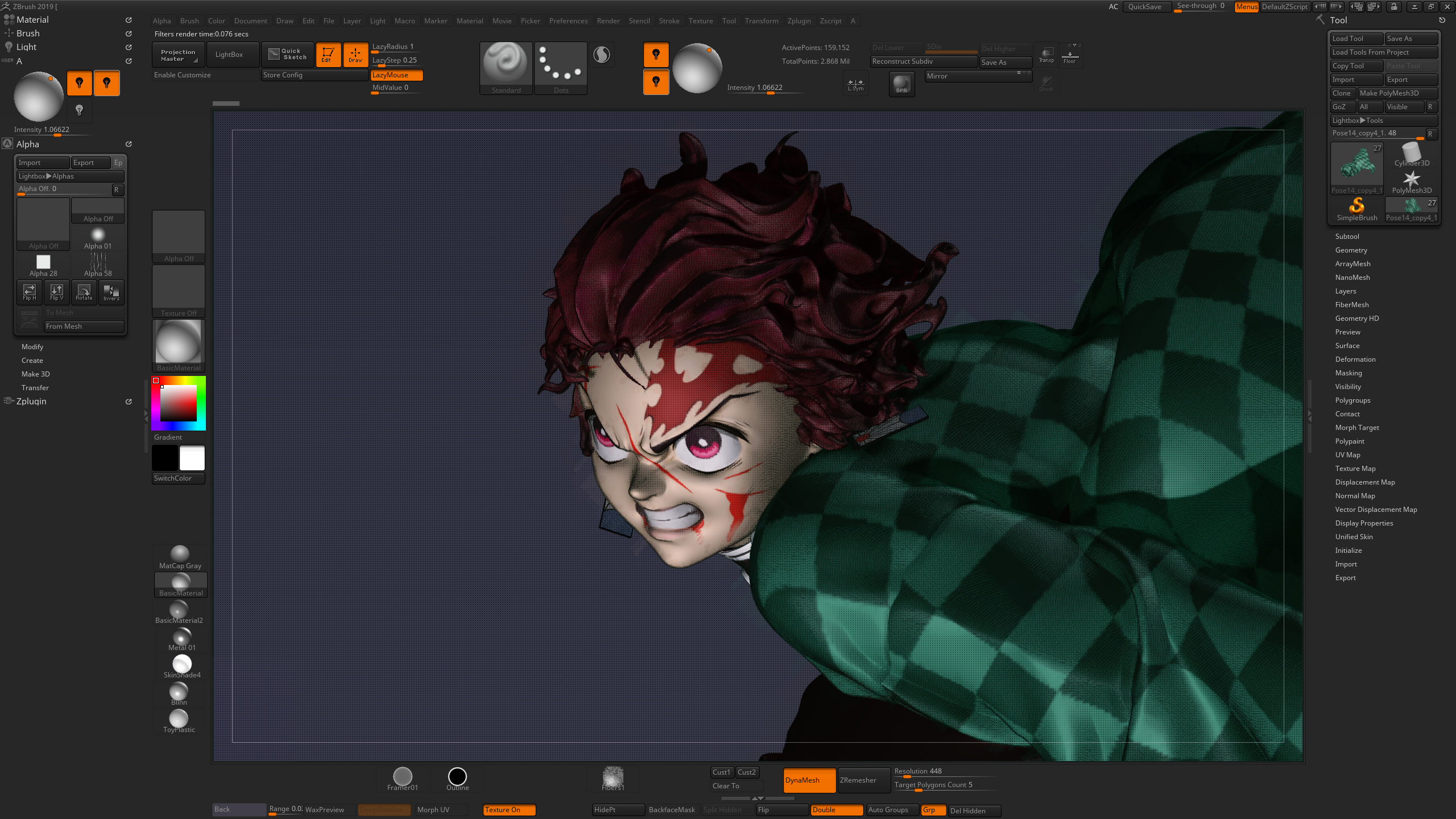Disable the Texture On toggle
Image resolution: width=1456 pixels, height=819 pixels.
click(x=508, y=810)
